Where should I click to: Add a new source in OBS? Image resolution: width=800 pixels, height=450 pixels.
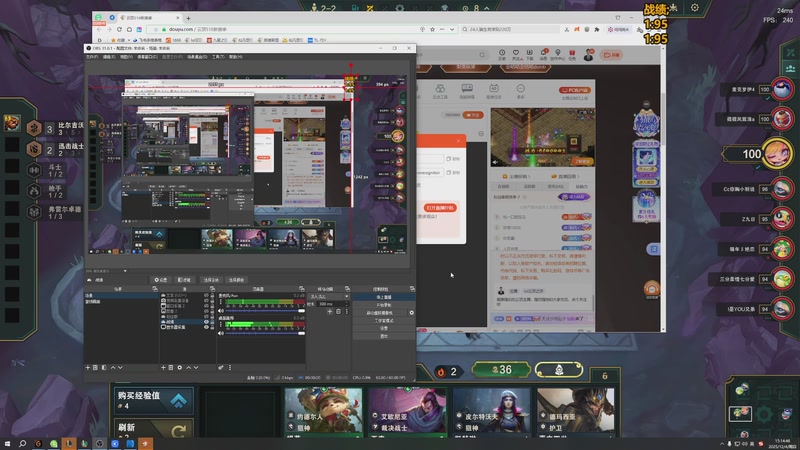click(x=163, y=367)
